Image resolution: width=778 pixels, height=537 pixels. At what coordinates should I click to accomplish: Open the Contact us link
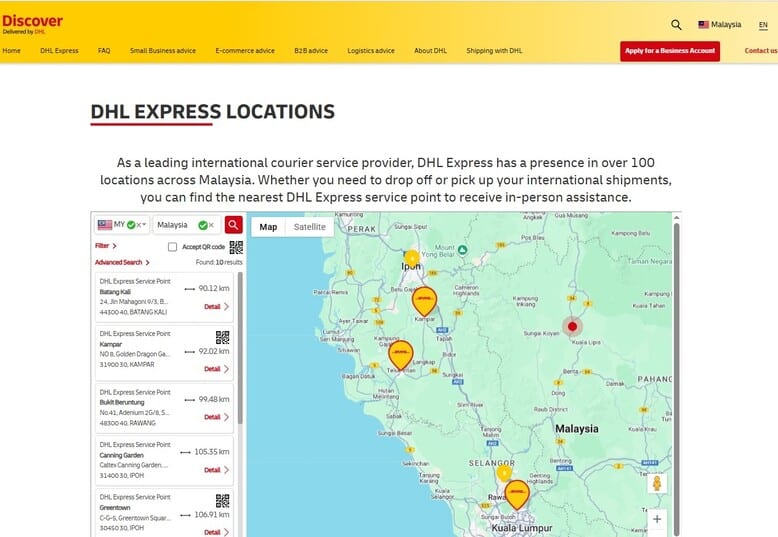761,51
